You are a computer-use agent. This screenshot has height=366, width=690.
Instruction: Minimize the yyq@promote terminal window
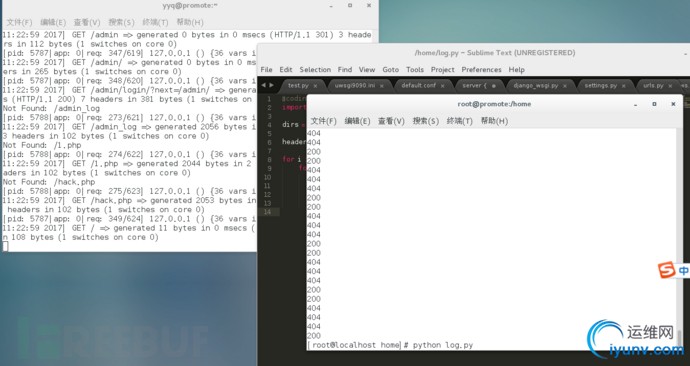(331, 6)
